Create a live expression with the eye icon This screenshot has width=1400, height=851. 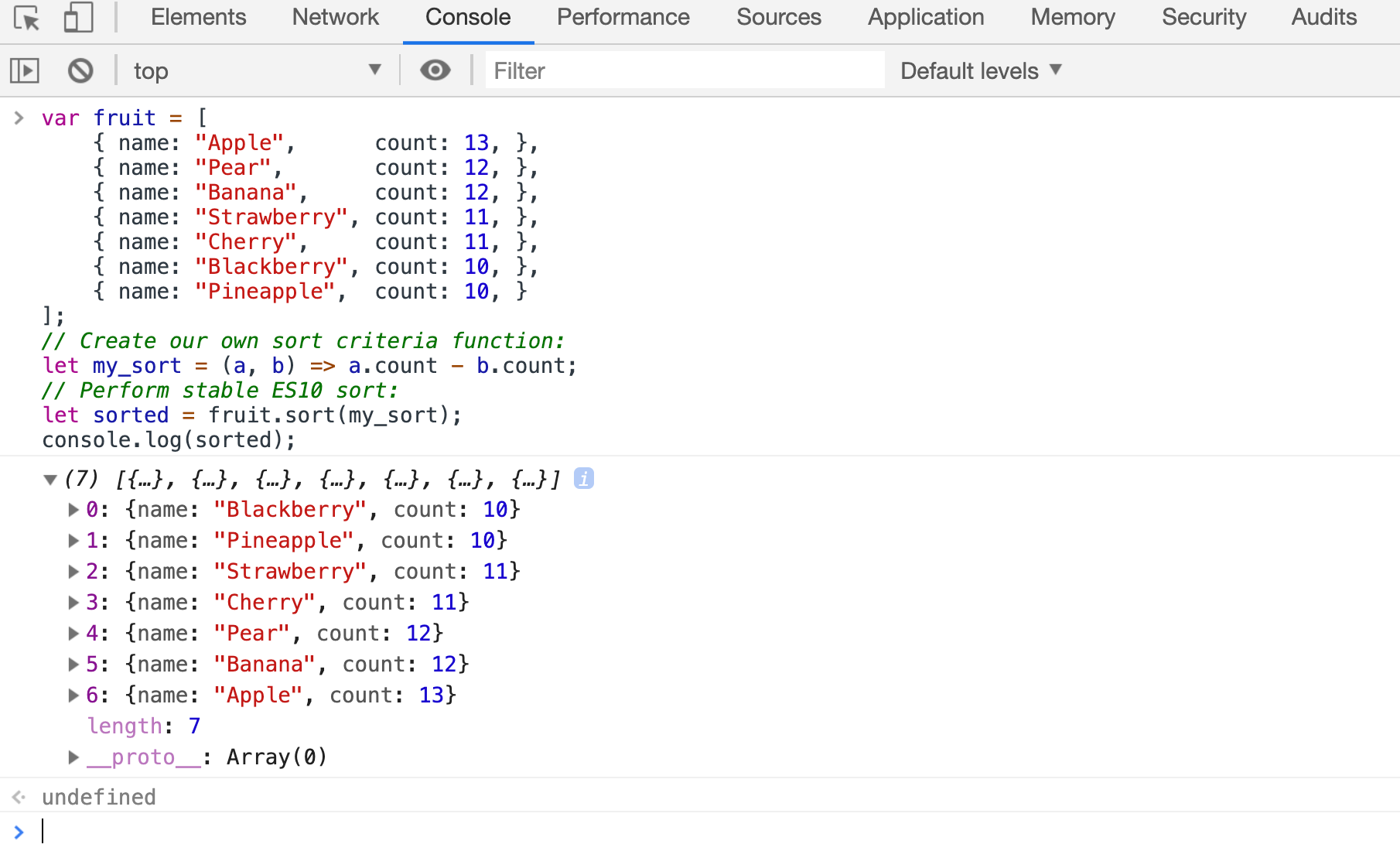pyautogui.click(x=435, y=70)
